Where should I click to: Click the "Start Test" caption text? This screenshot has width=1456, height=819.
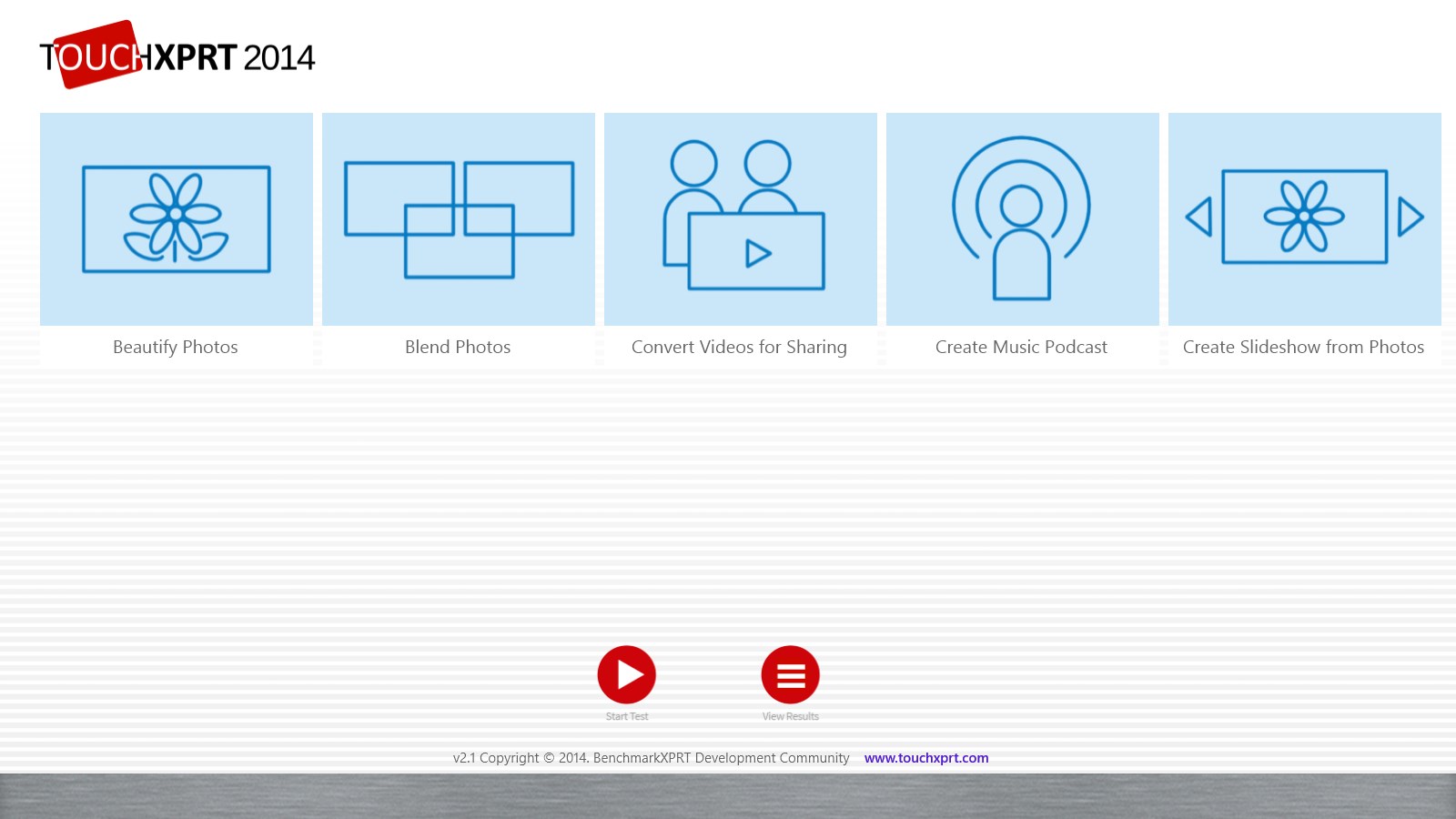tap(627, 717)
